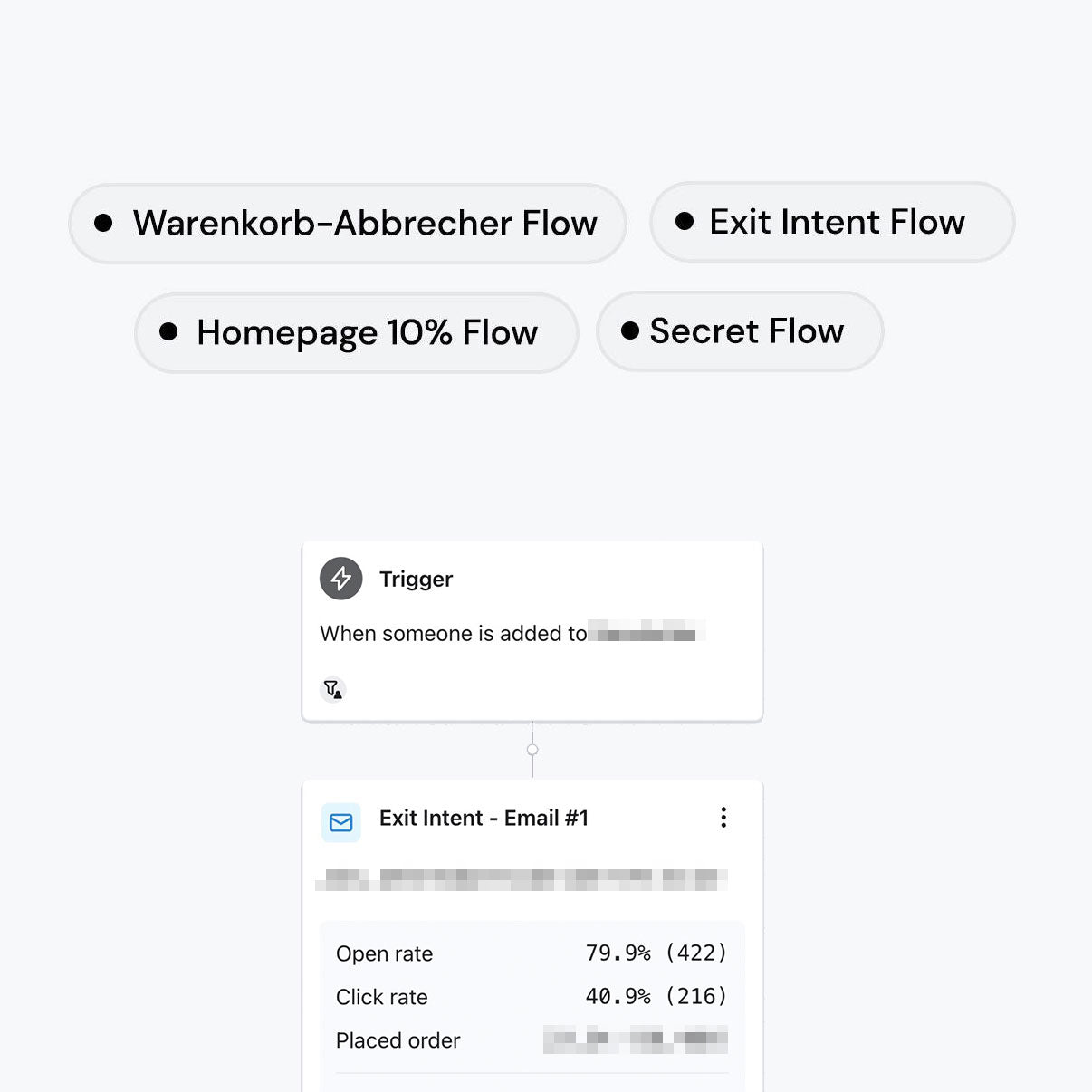This screenshot has width=1092, height=1092.
Task: Click the 'When someone is added to' text
Action: tap(454, 634)
